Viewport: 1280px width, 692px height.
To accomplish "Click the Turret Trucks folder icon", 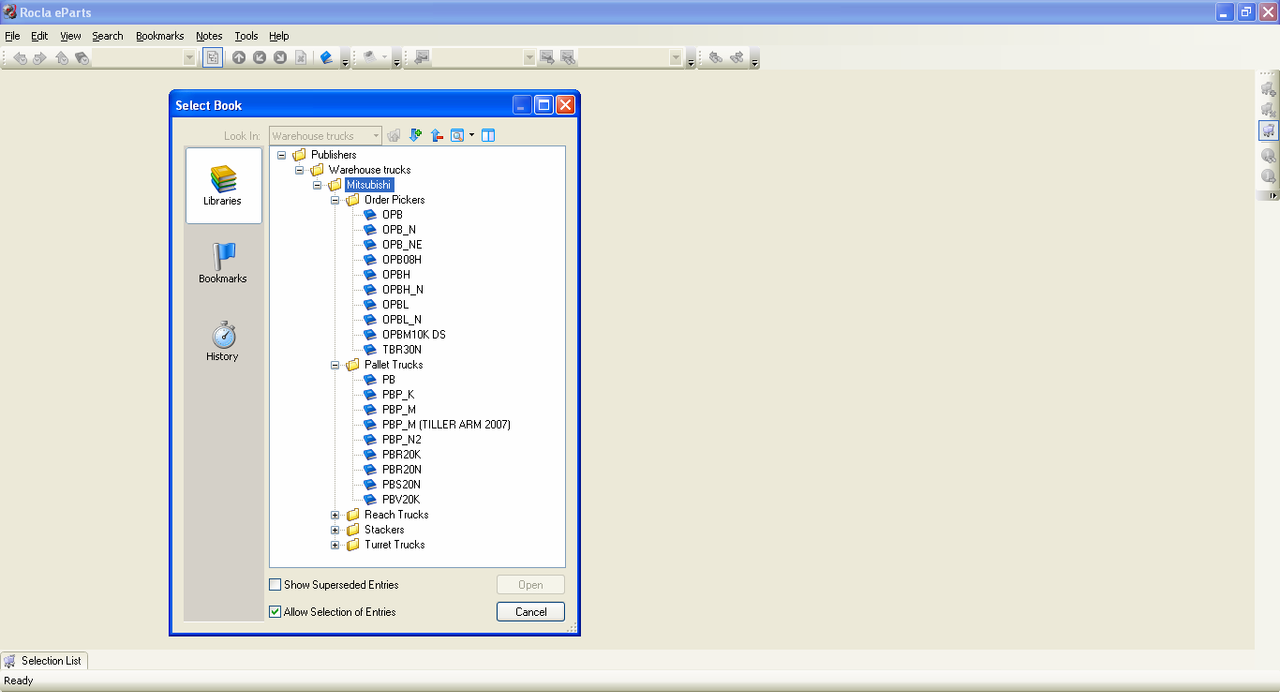I will coord(353,545).
